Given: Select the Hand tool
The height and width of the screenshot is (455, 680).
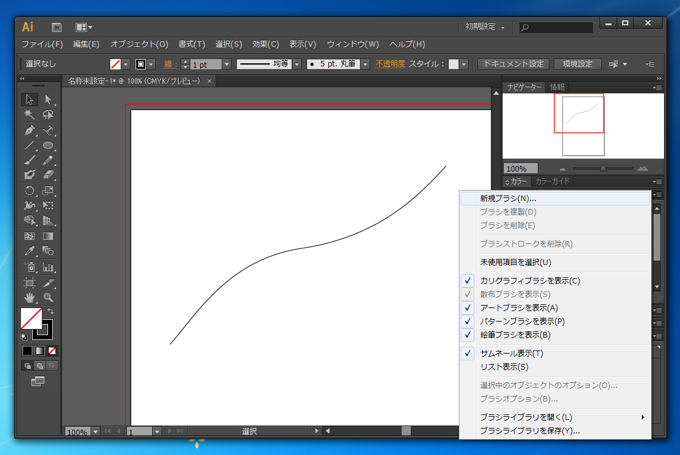Looking at the screenshot, I should click(x=29, y=298).
